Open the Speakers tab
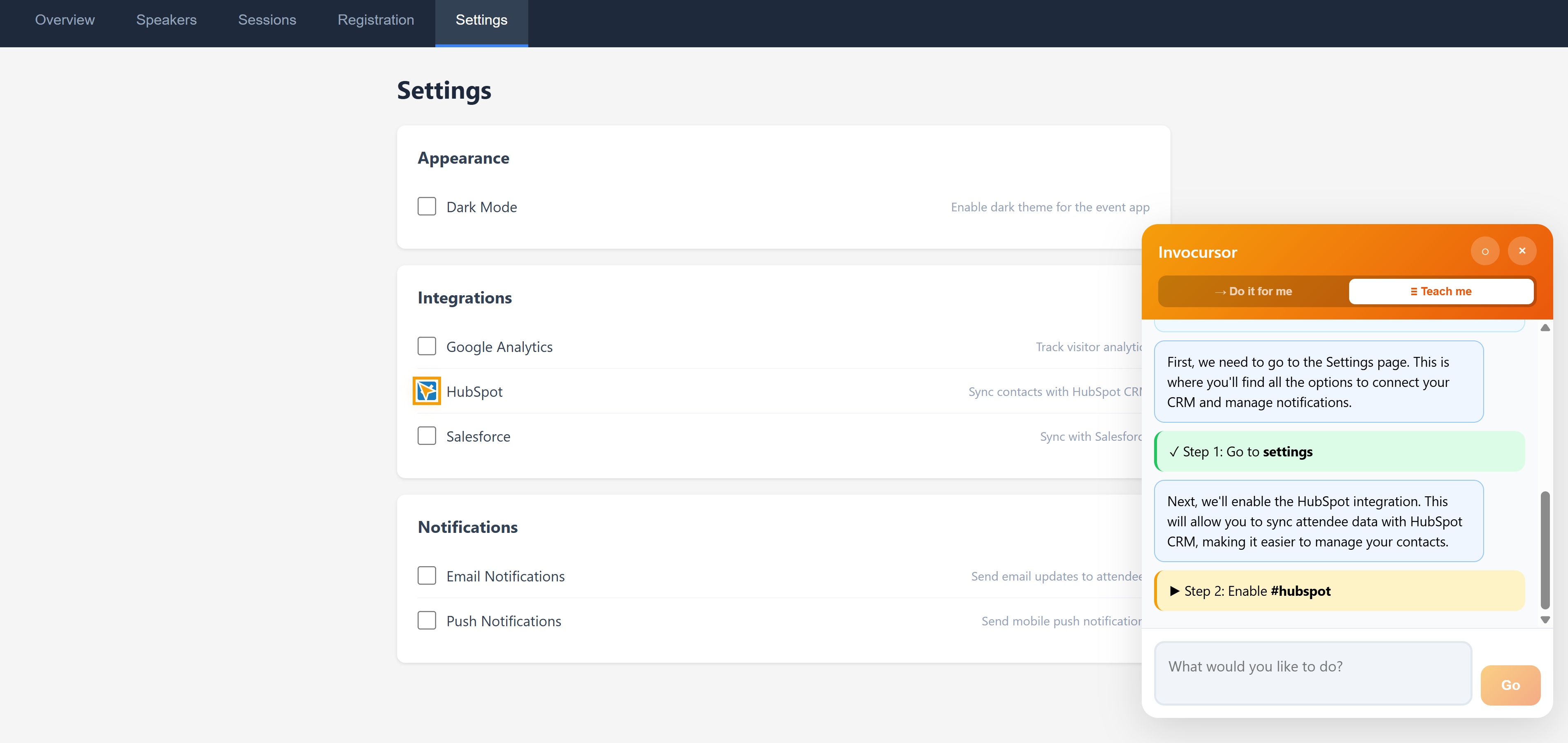The height and width of the screenshot is (743, 1568). tap(166, 20)
